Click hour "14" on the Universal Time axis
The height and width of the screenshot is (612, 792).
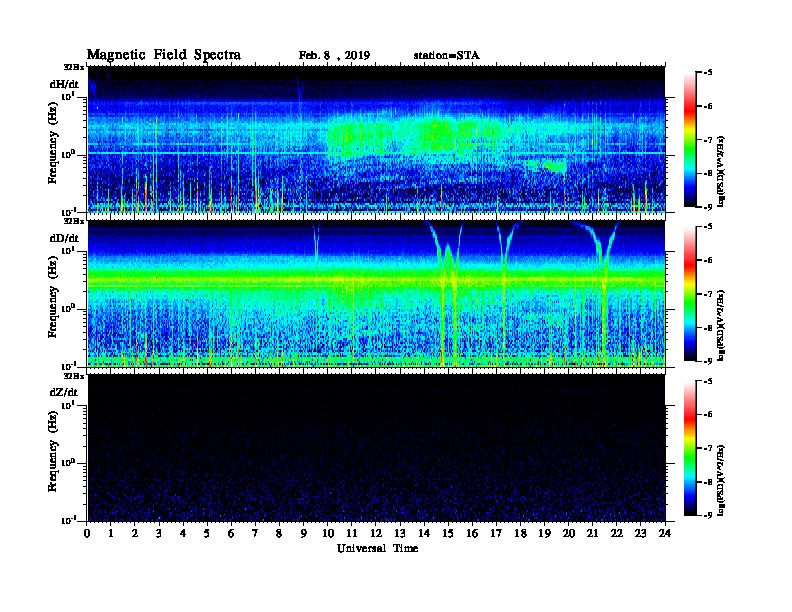[424, 534]
